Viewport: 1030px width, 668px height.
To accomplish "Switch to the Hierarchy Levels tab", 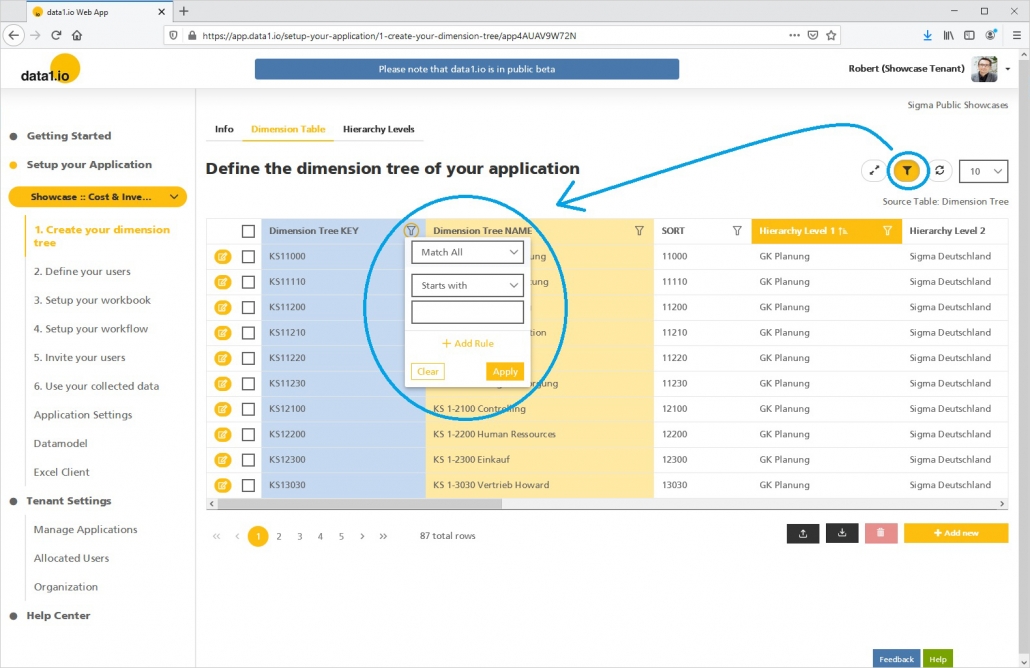I will [378, 129].
